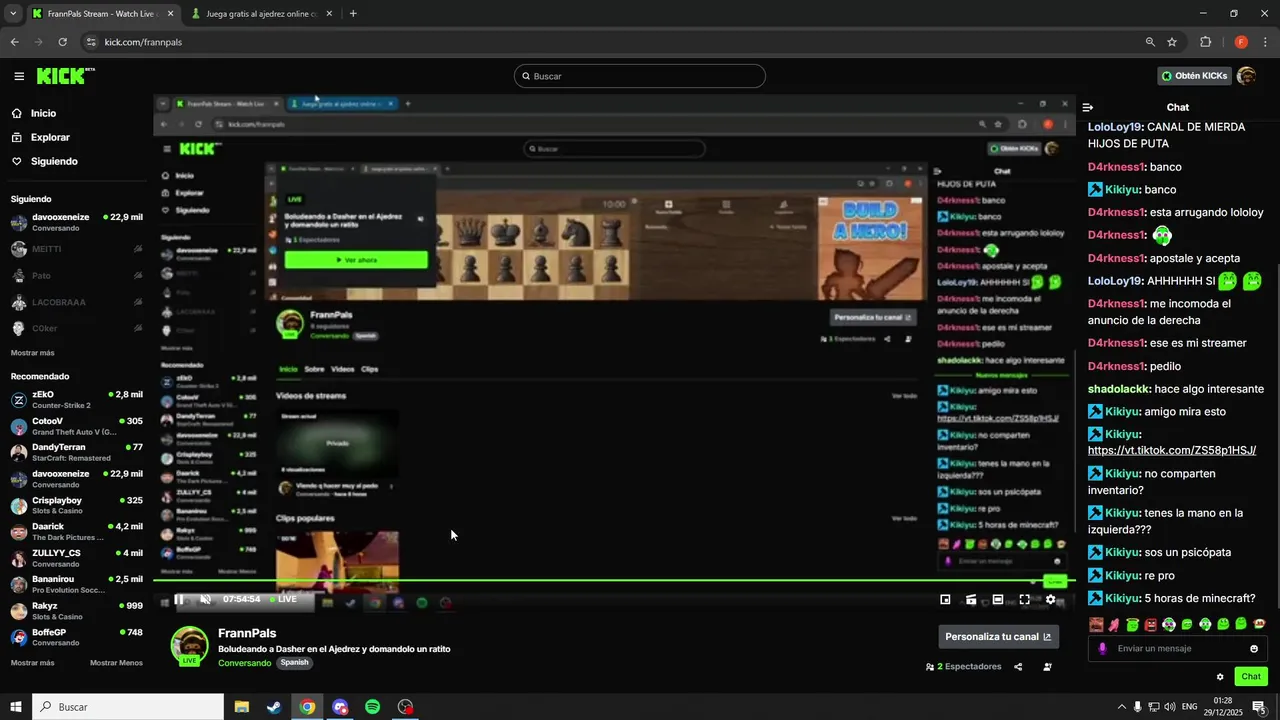Screen dimensions: 1280x720
Task: Open DandyTerran StarCraft channel in sidebar
Action: 76,452
